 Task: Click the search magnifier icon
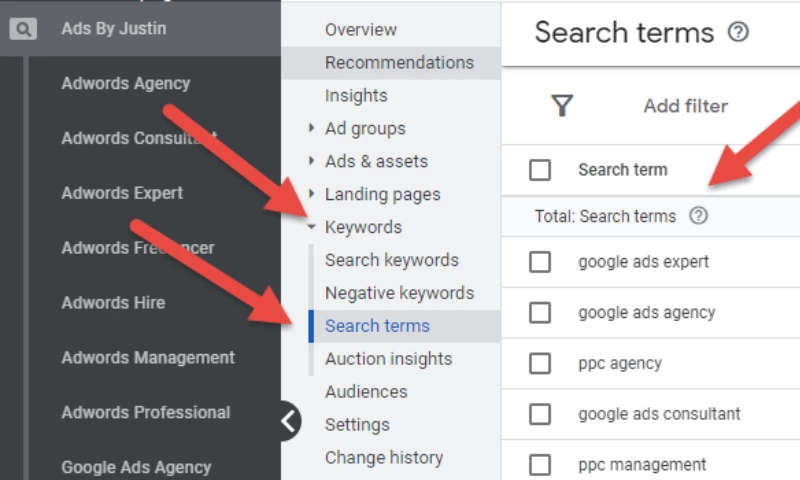(x=22, y=29)
